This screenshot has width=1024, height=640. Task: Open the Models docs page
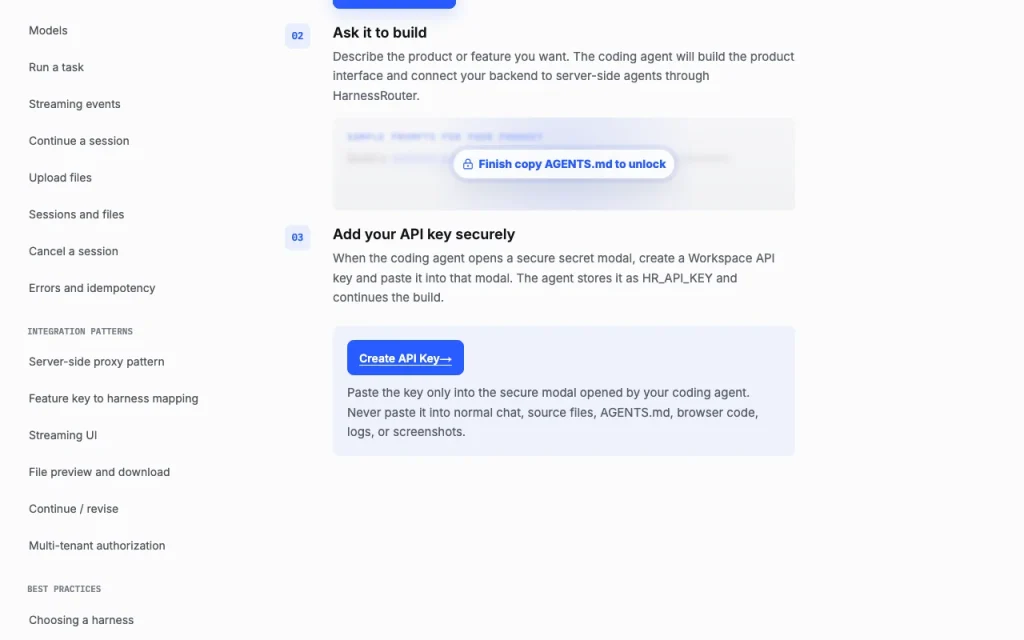pyautogui.click(x=48, y=31)
